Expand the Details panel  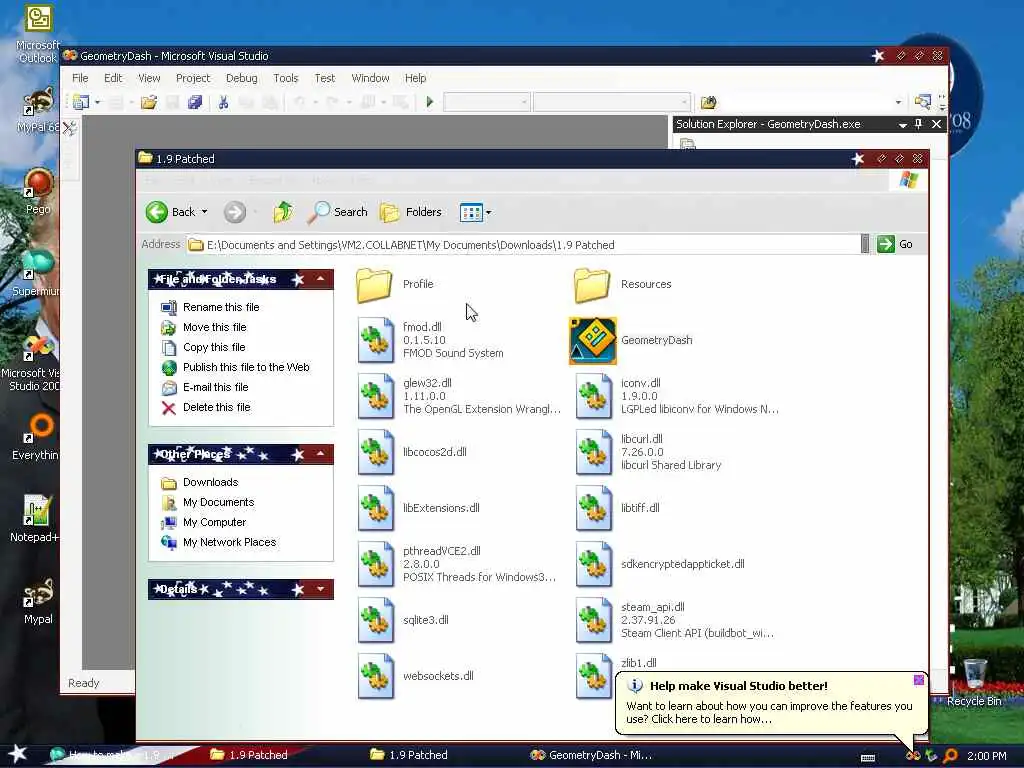tap(320, 589)
